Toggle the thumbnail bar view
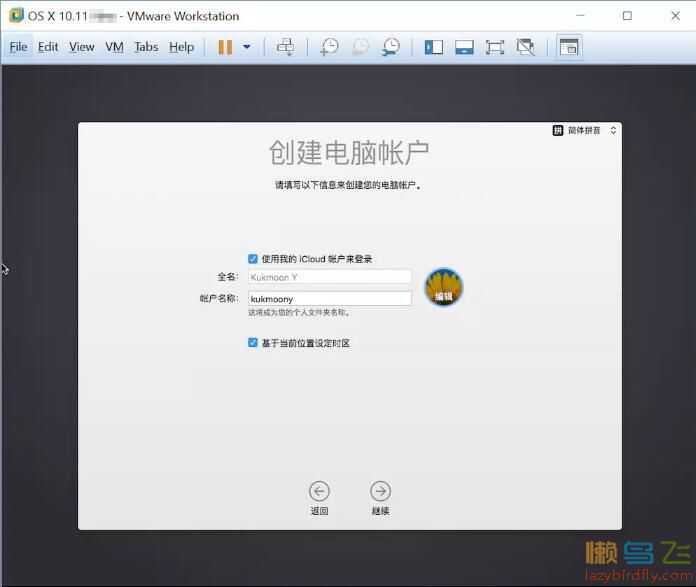The image size is (696, 587). point(464,47)
